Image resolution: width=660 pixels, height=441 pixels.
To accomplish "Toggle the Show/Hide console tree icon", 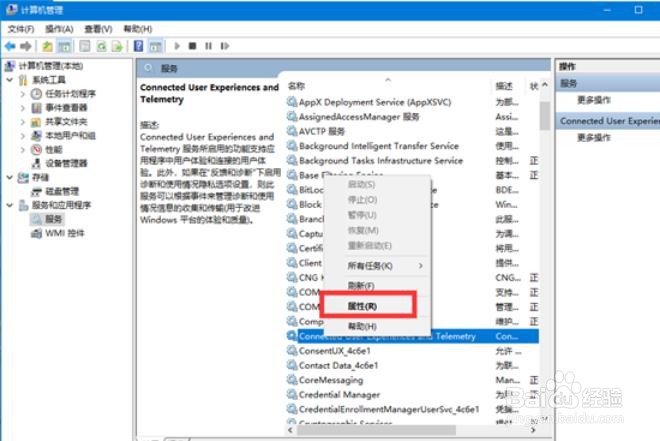I will click(64, 46).
